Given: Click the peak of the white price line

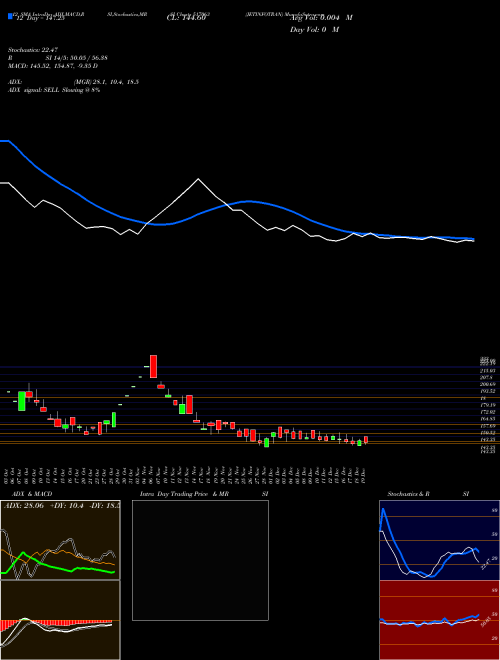Looking at the screenshot, I should (x=198, y=179).
